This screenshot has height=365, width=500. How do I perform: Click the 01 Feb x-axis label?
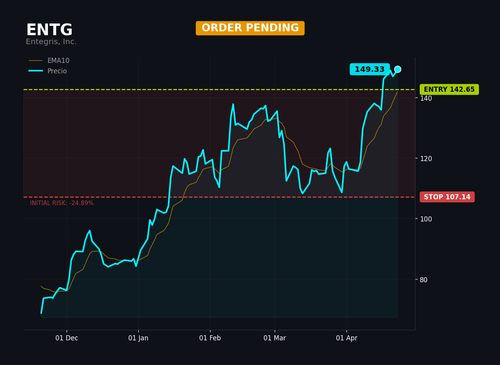(210, 338)
